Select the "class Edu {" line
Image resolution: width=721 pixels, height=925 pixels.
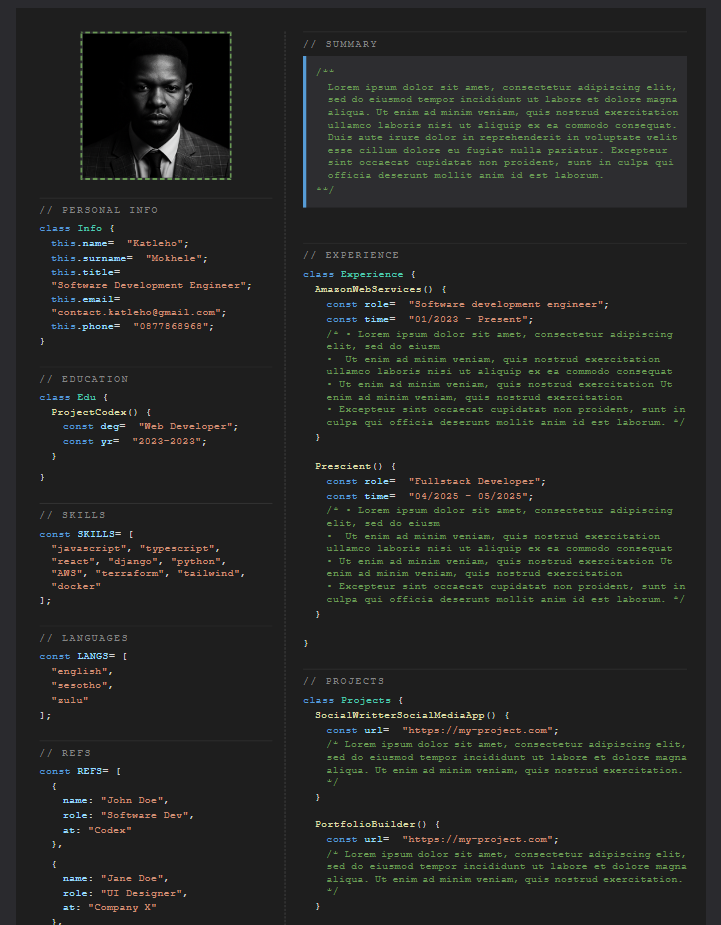click(x=74, y=397)
